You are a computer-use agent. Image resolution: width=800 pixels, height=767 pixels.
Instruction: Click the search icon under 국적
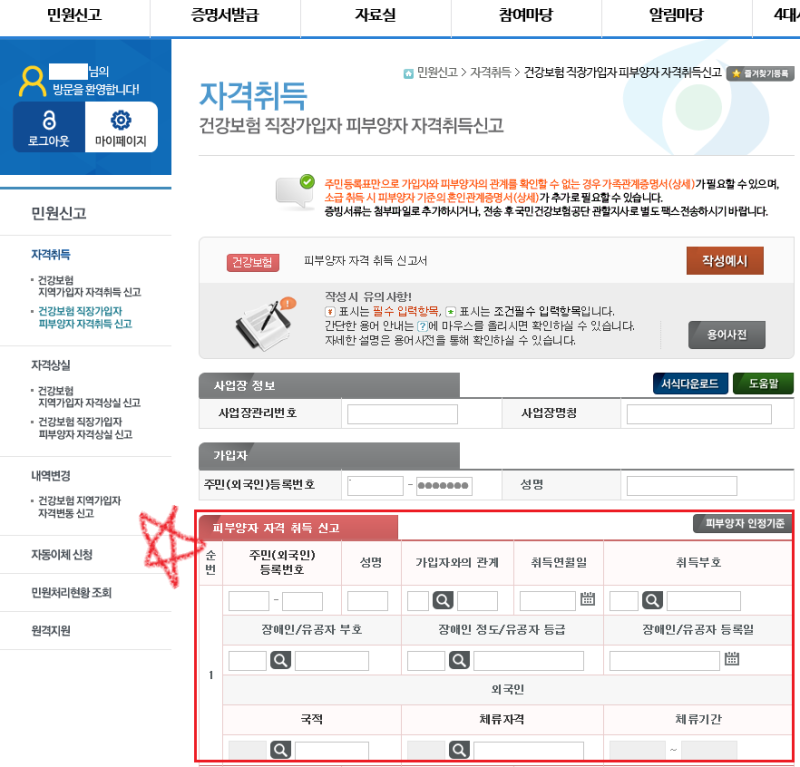(281, 747)
